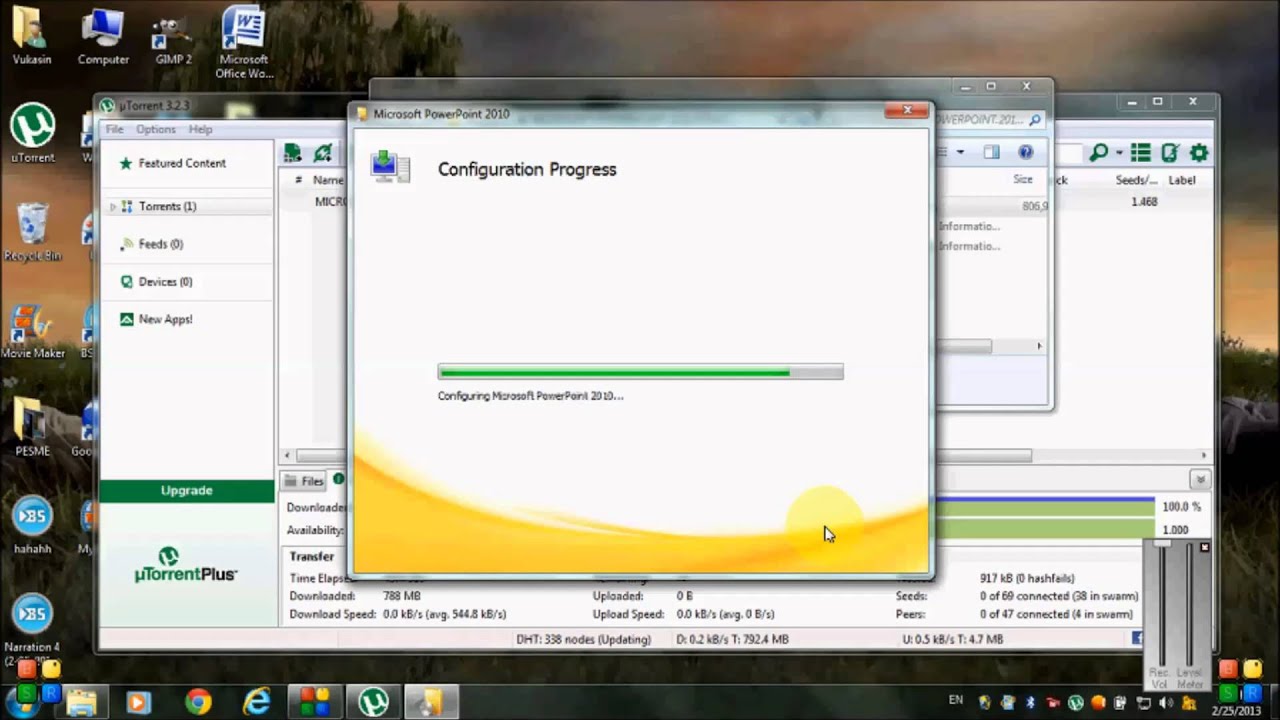1280x720 pixels.
Task: Click the uTorrent search magnifier icon
Action: coord(1099,153)
